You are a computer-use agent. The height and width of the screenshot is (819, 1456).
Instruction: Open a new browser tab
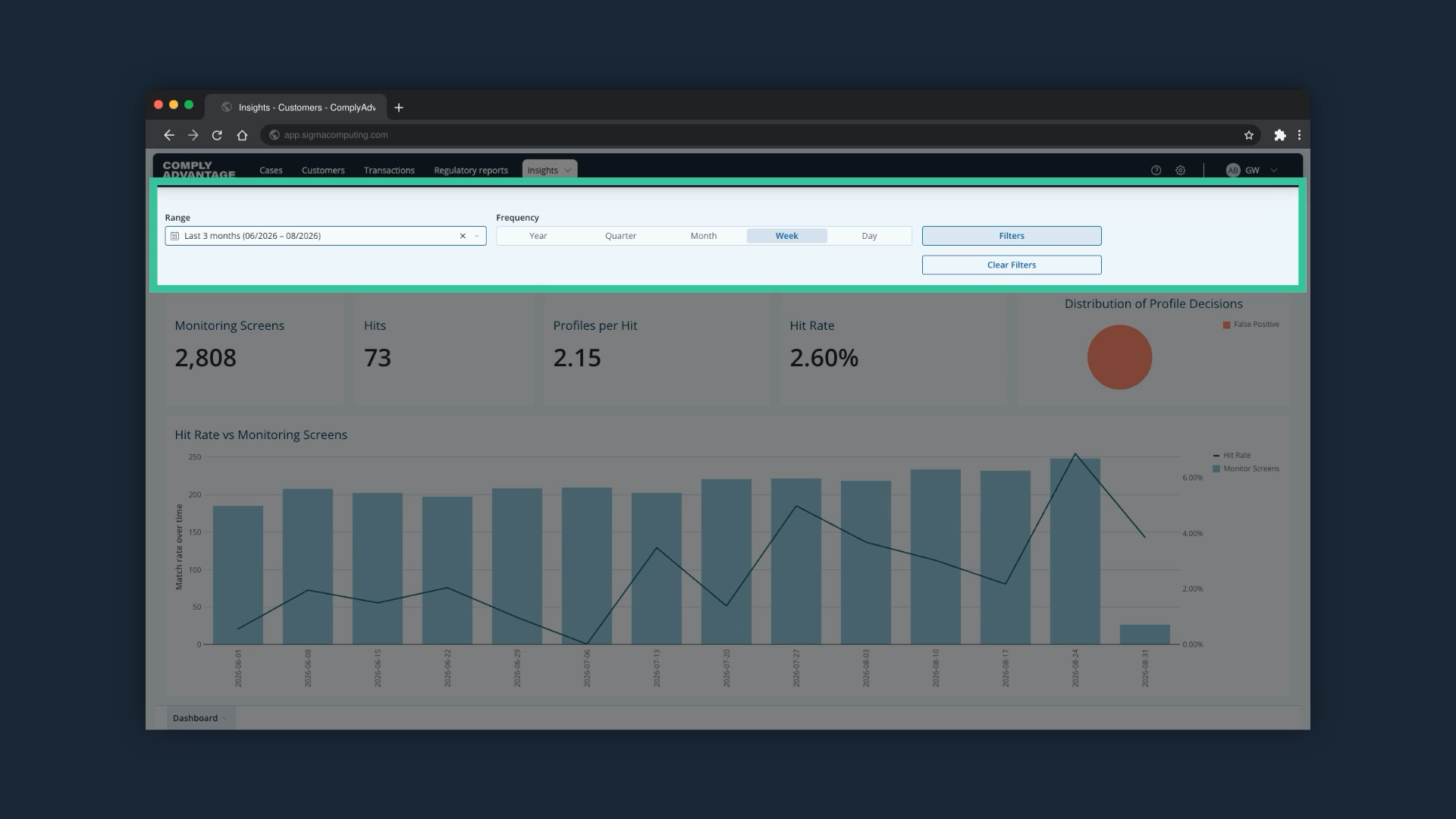399,108
